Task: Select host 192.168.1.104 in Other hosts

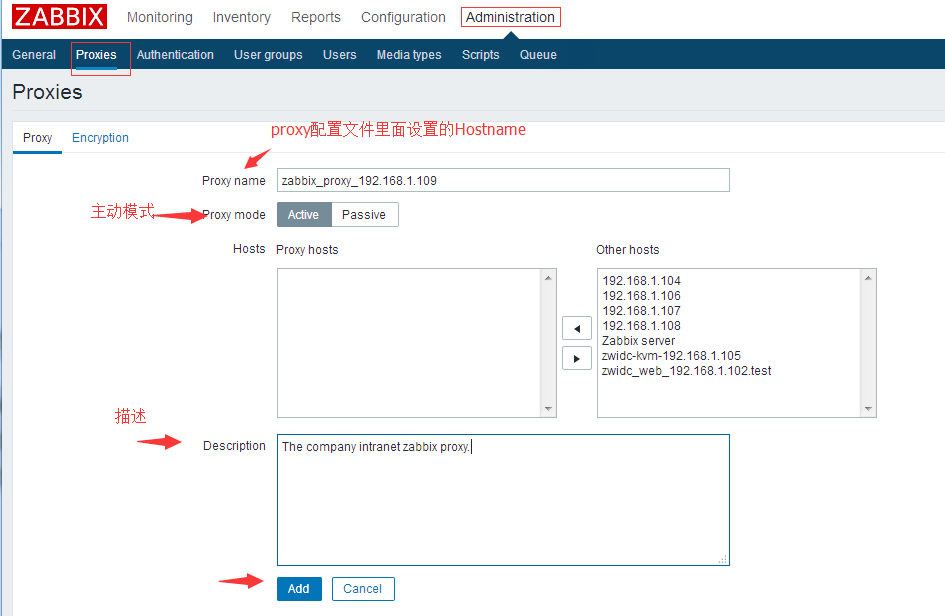Action: pyautogui.click(x=641, y=281)
